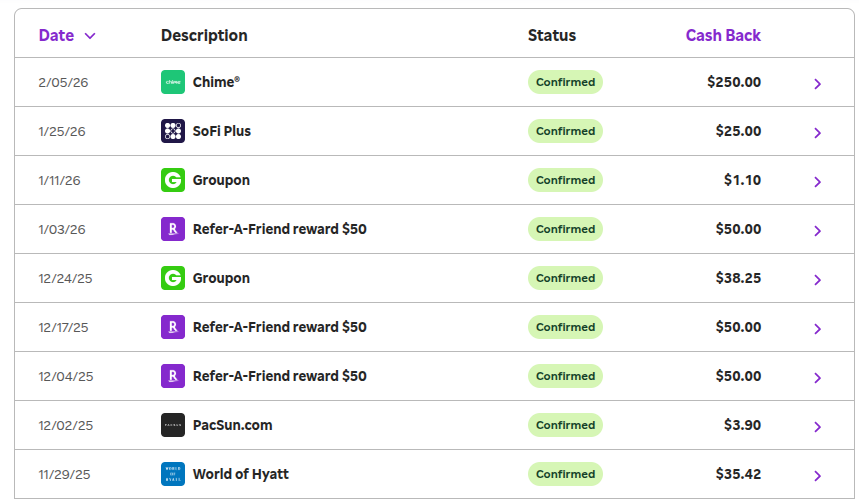The image size is (859, 499).
Task: Click the Groupon icon dated 12/24/25
Action: [173, 278]
